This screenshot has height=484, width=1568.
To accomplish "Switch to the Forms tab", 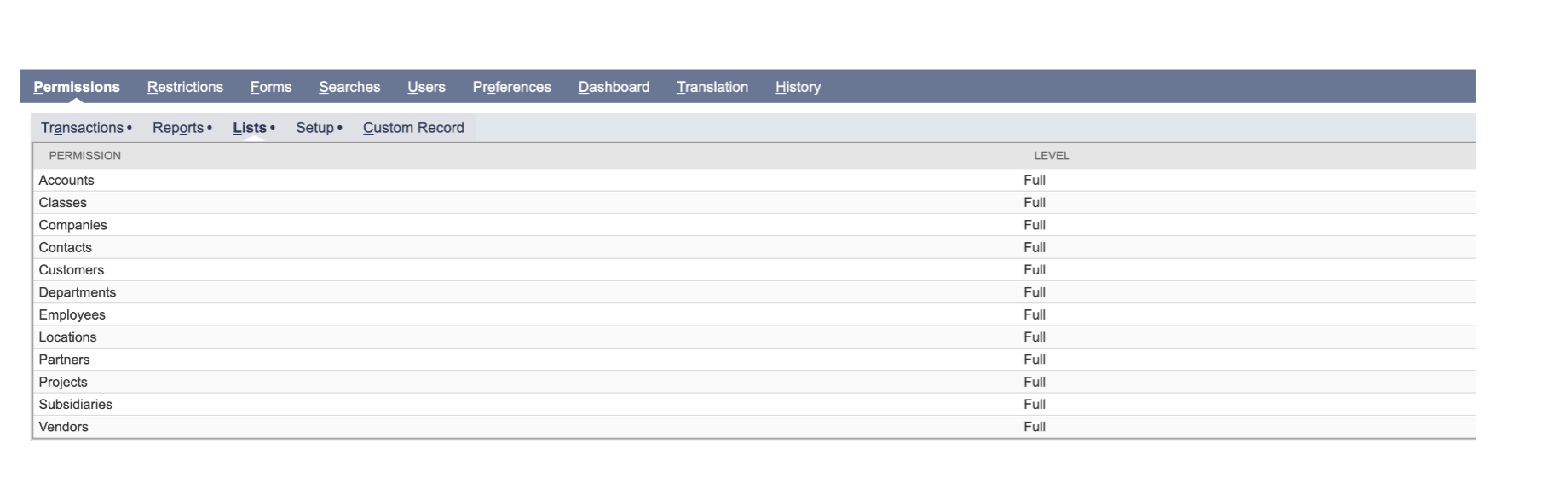I will tap(271, 87).
